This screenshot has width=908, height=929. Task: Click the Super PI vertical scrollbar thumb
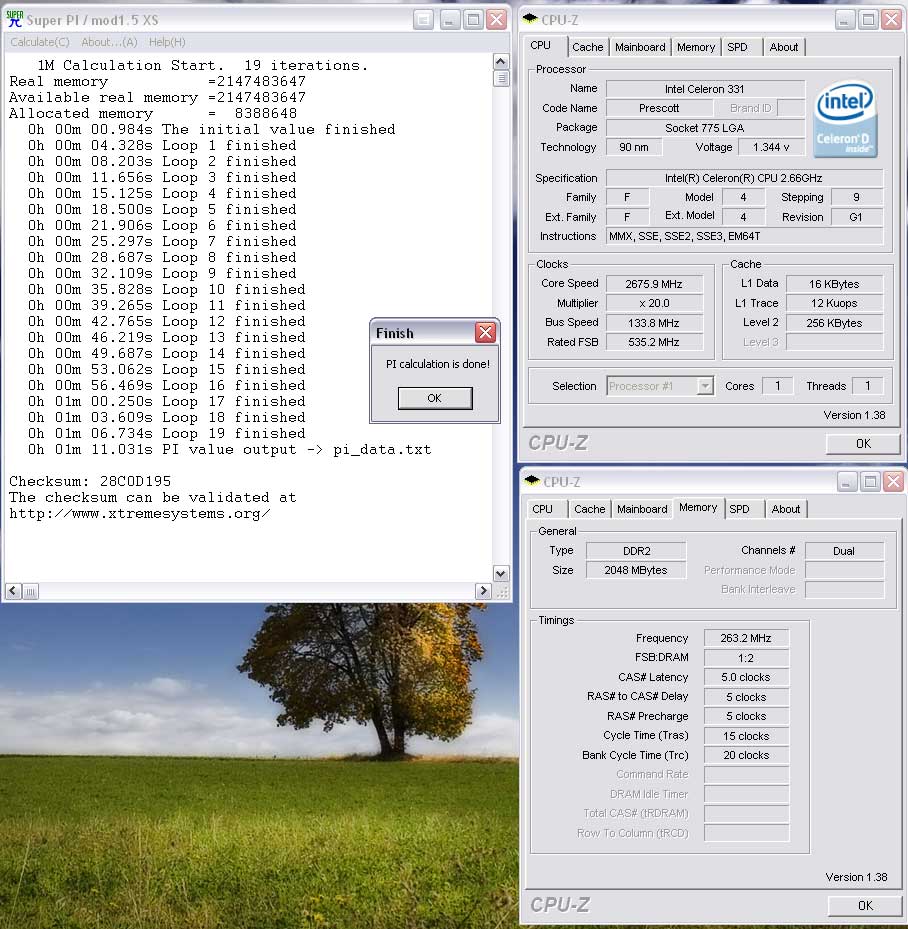pyautogui.click(x=501, y=78)
